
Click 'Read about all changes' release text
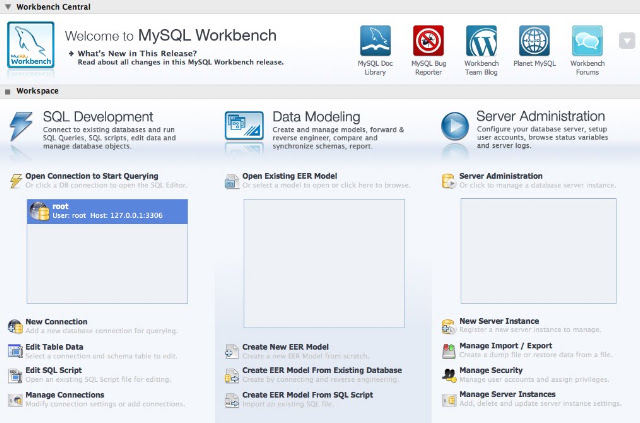180,62
